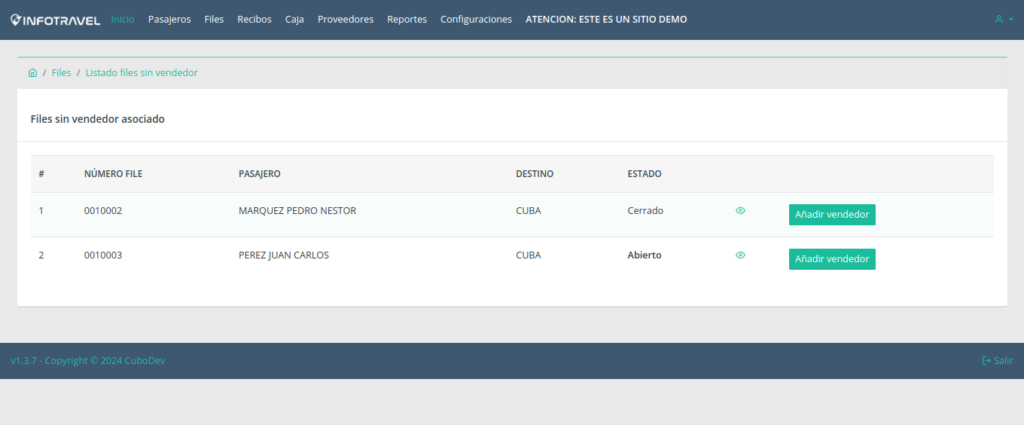
Task: Open the Files menu in navbar
Action: [x=214, y=20]
